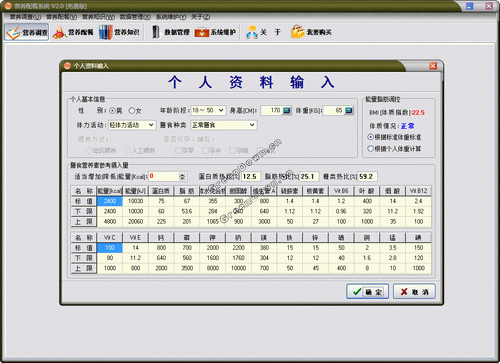Viewport: 500px width, 363px height.
Task: Click 标值 row header in first table
Action: pos(84,201)
